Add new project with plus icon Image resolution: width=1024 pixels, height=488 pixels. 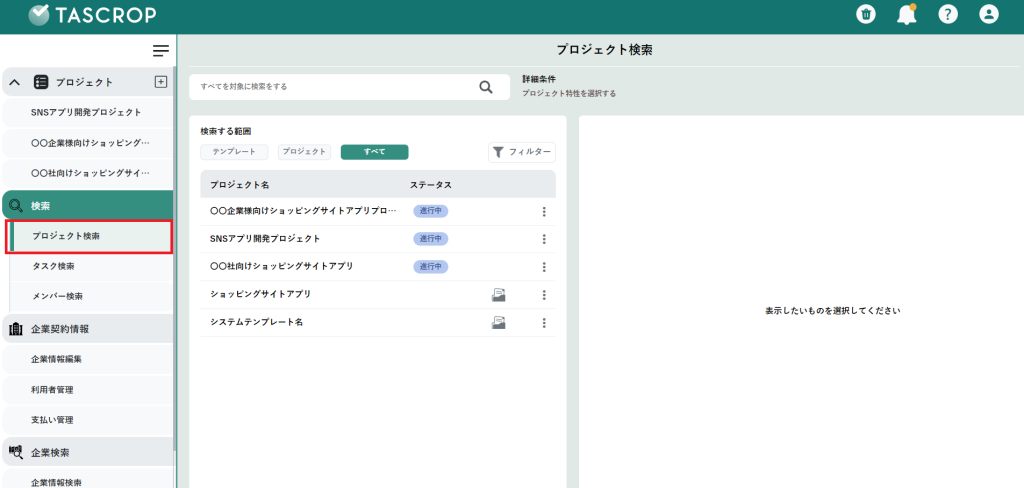pos(161,82)
